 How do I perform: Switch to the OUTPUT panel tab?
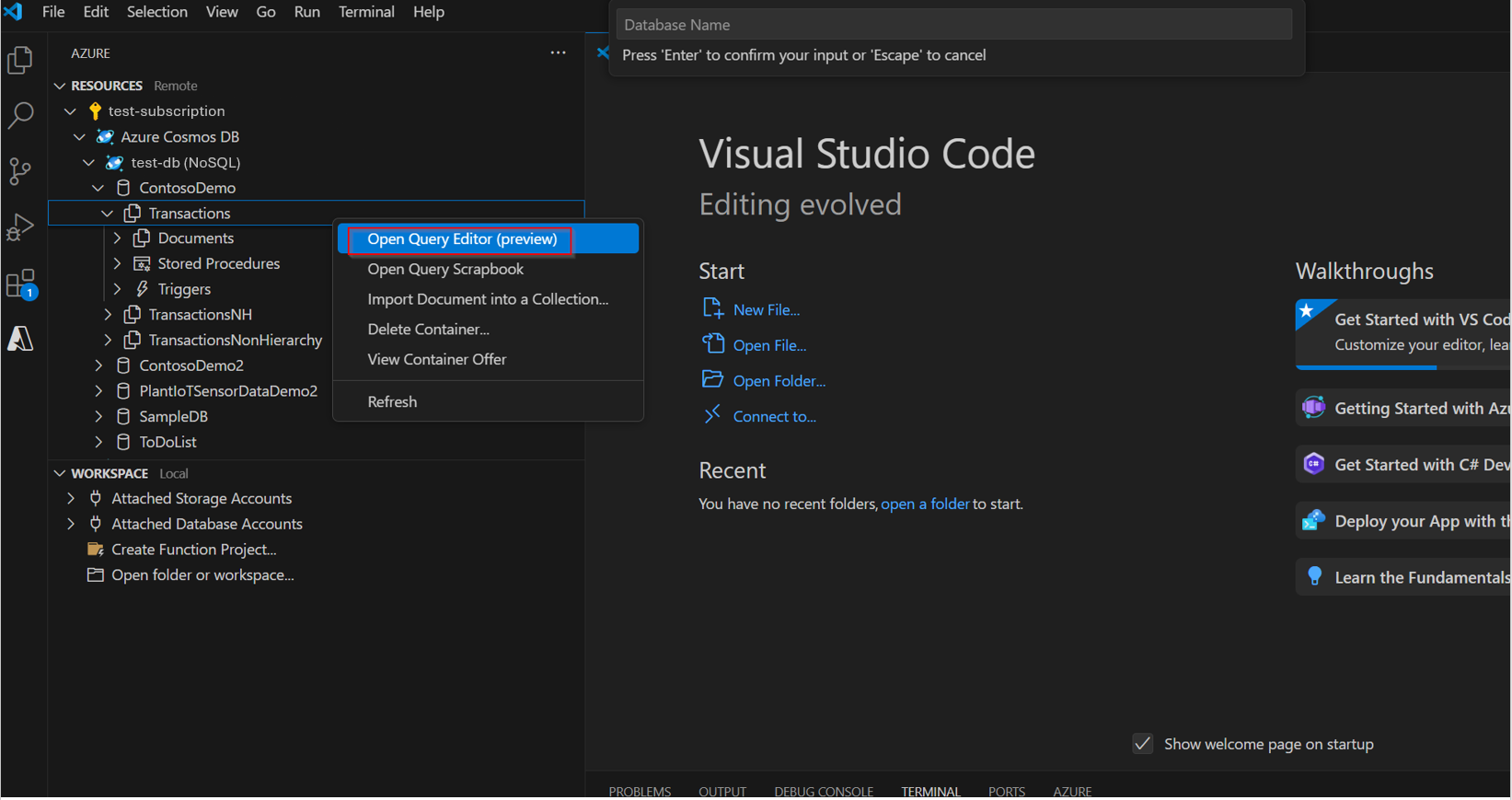coord(721,791)
